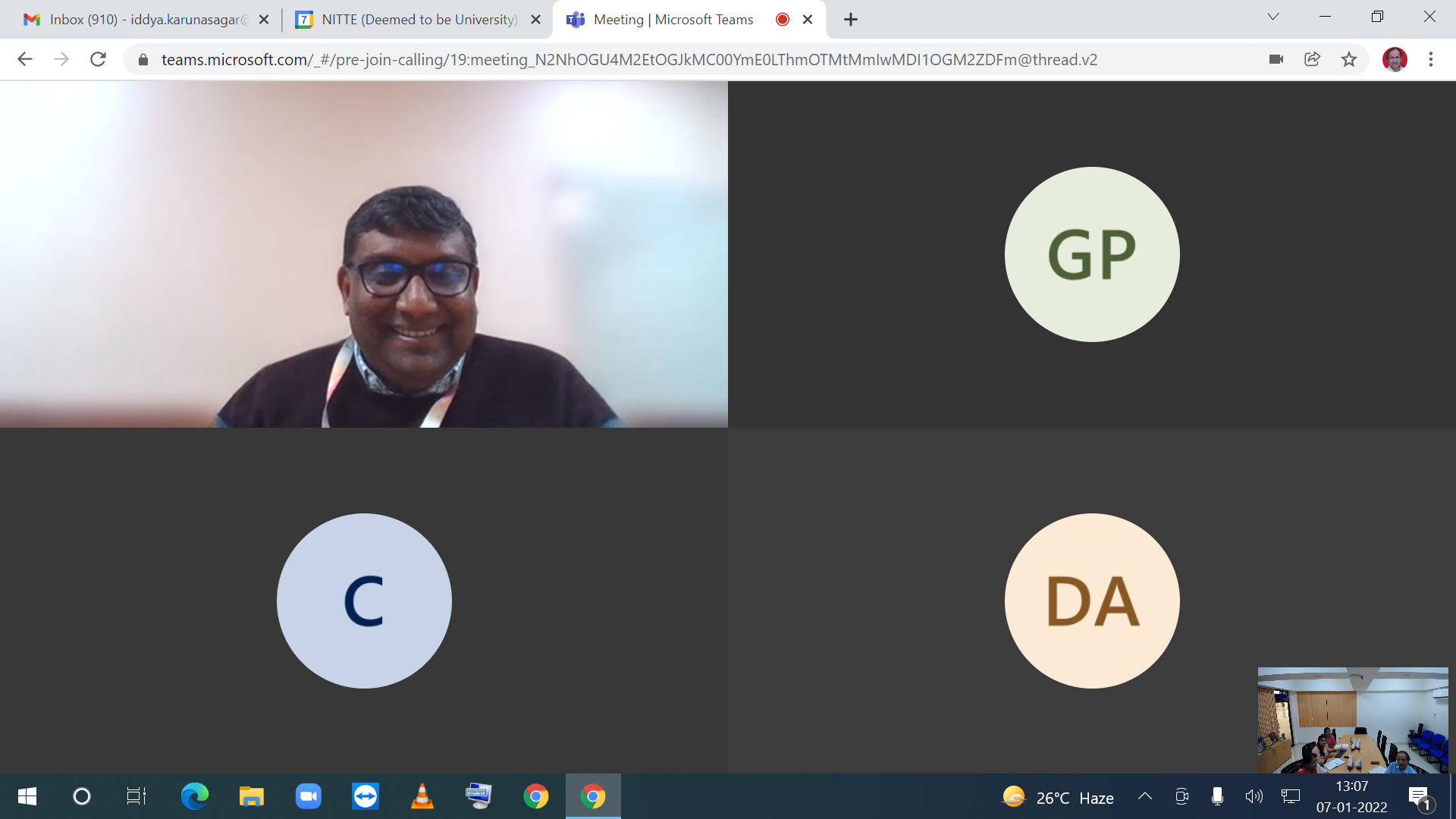Viewport: 1456px width, 819px height.
Task: Open TeamViewer from the taskbar
Action: pos(365,796)
